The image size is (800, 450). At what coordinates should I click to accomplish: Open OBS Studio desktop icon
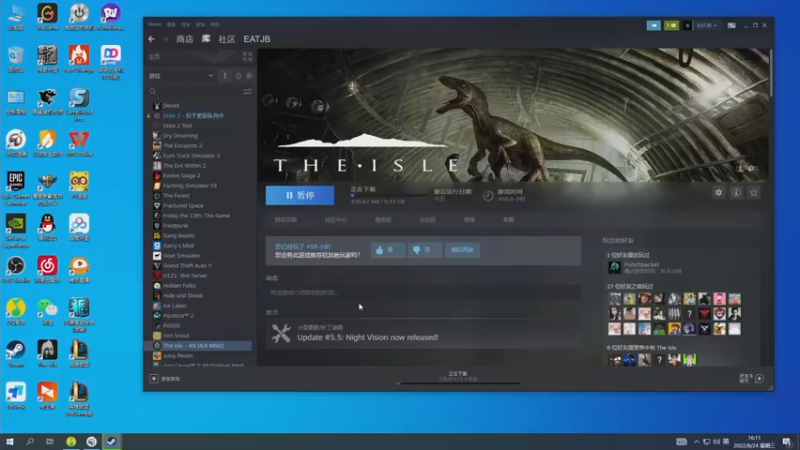[x=16, y=270]
